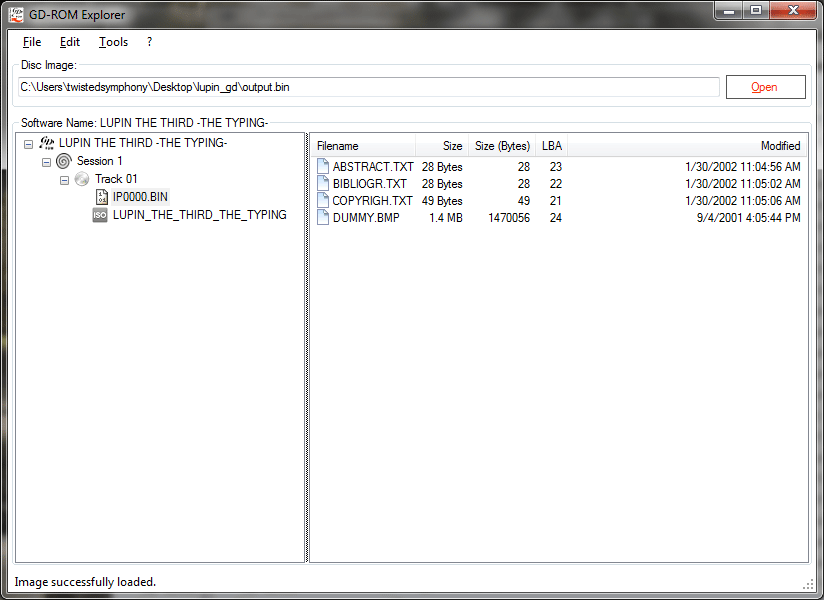Viewport: 824px width, 600px height.
Task: Click the 1/30/2002 11:05:02 AM modified date
Action: click(x=743, y=184)
